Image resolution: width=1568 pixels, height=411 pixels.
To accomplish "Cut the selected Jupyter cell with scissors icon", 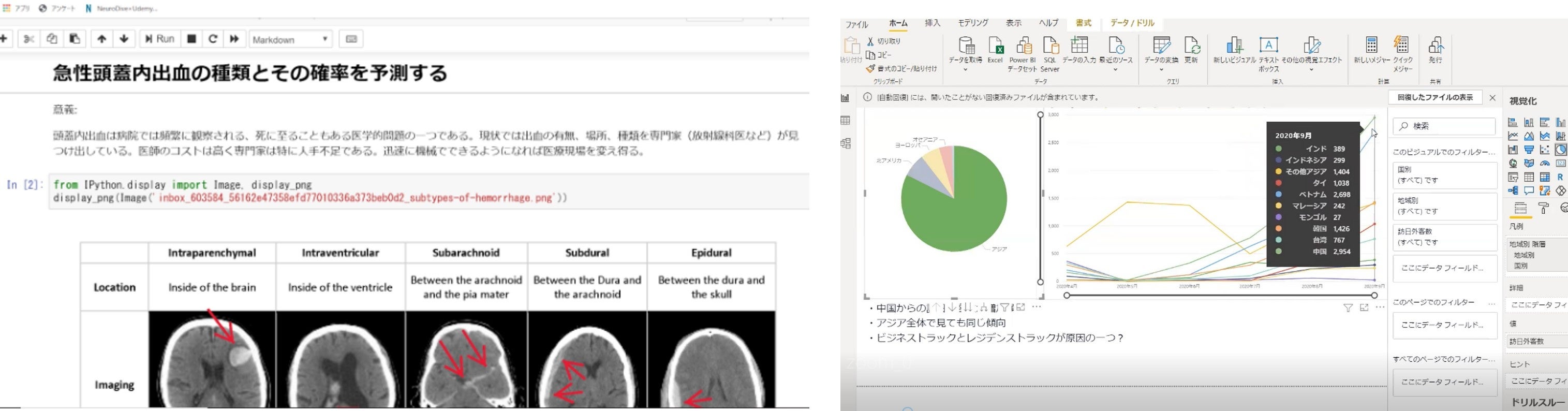I will (28, 39).
